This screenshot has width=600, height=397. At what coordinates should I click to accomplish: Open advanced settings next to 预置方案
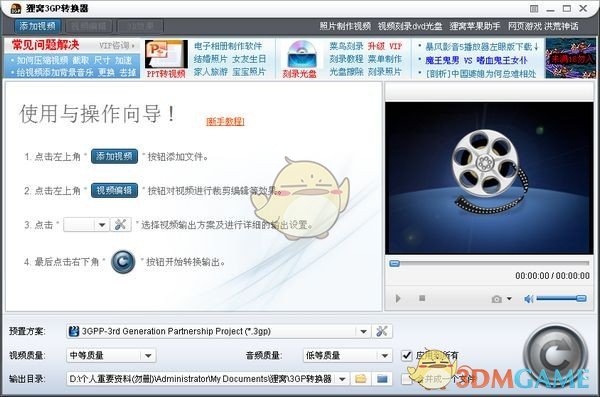coord(382,331)
